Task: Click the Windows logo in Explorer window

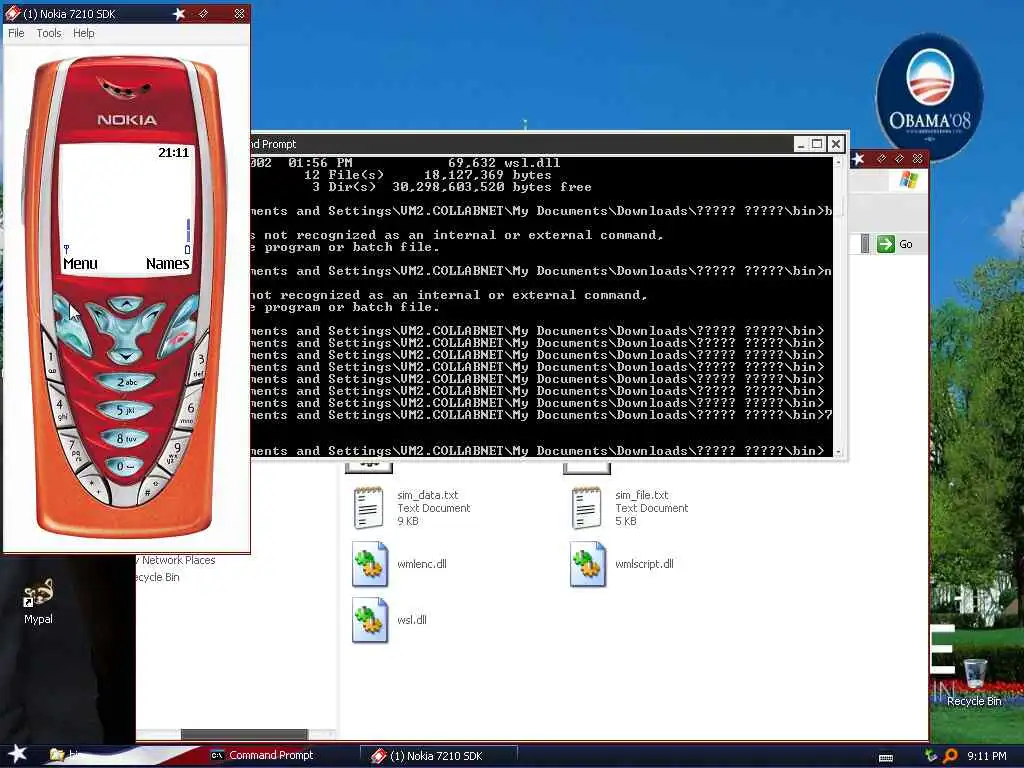Action: coord(908,180)
